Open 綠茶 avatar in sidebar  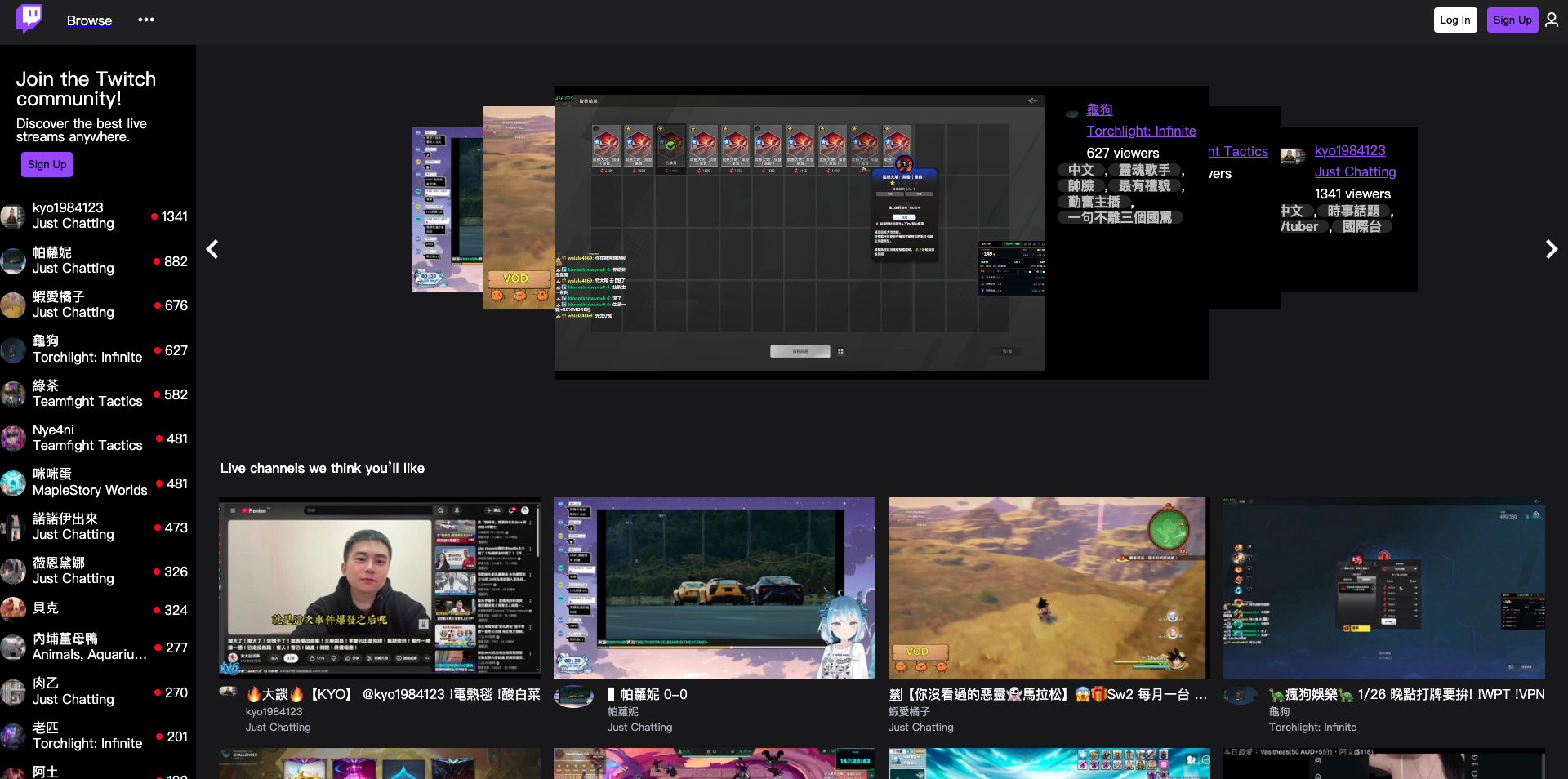(13, 394)
